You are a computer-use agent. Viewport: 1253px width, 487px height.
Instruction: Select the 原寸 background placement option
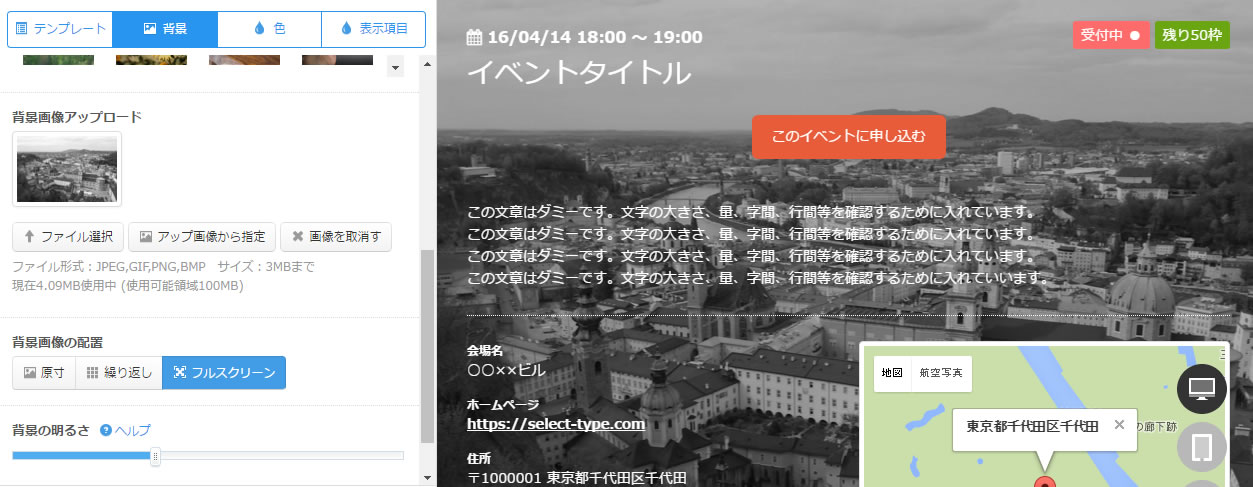click(x=44, y=373)
